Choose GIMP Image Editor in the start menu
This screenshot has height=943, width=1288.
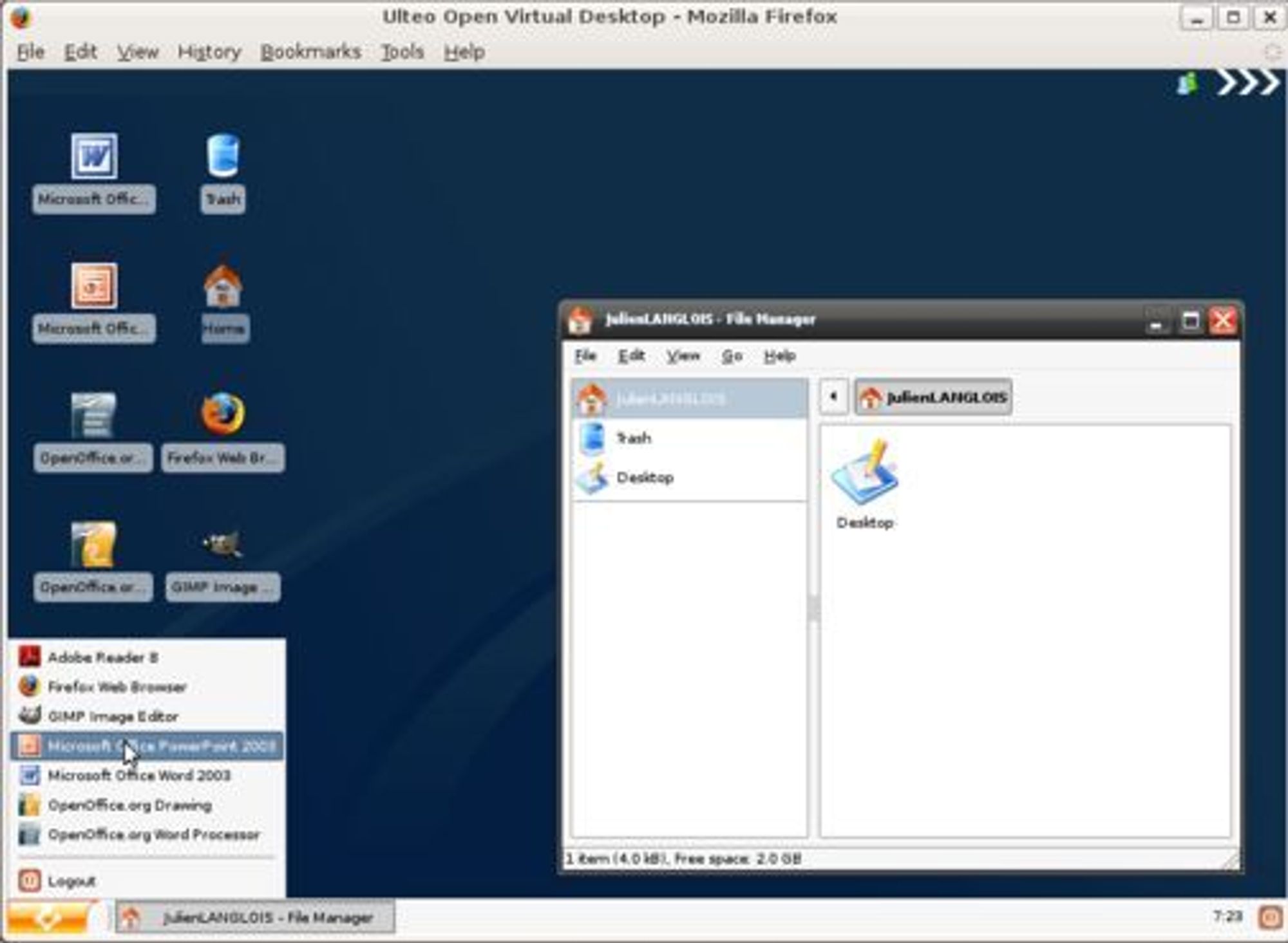pyautogui.click(x=147, y=716)
